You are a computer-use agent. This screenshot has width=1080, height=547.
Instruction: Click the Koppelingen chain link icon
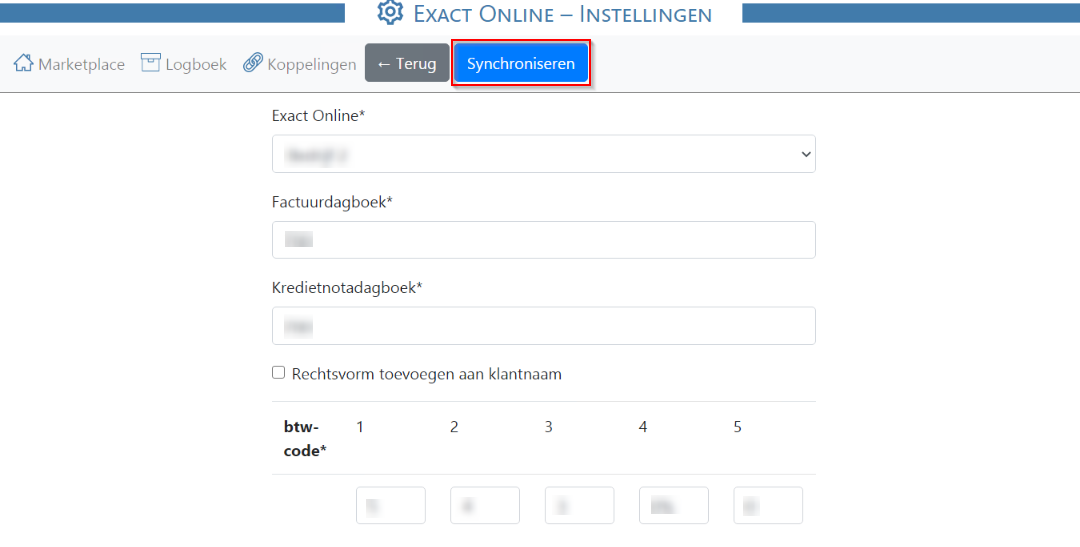tap(253, 63)
